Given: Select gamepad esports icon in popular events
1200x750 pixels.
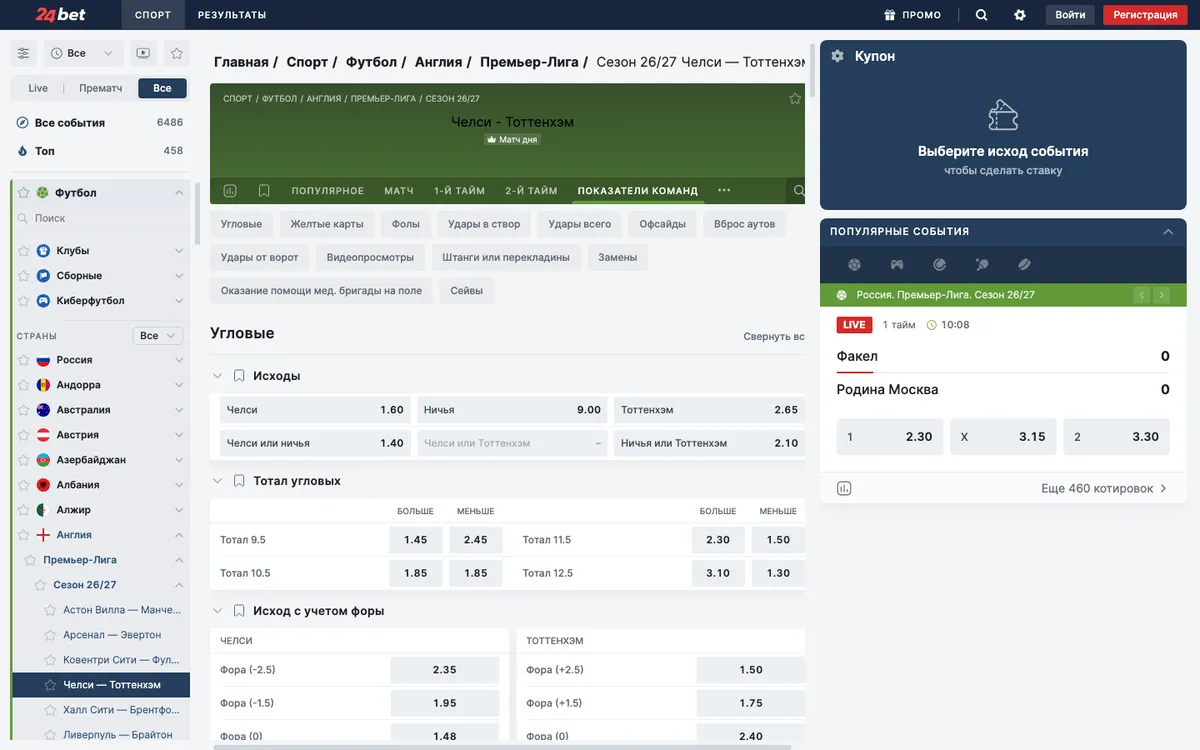Looking at the screenshot, I should [897, 265].
